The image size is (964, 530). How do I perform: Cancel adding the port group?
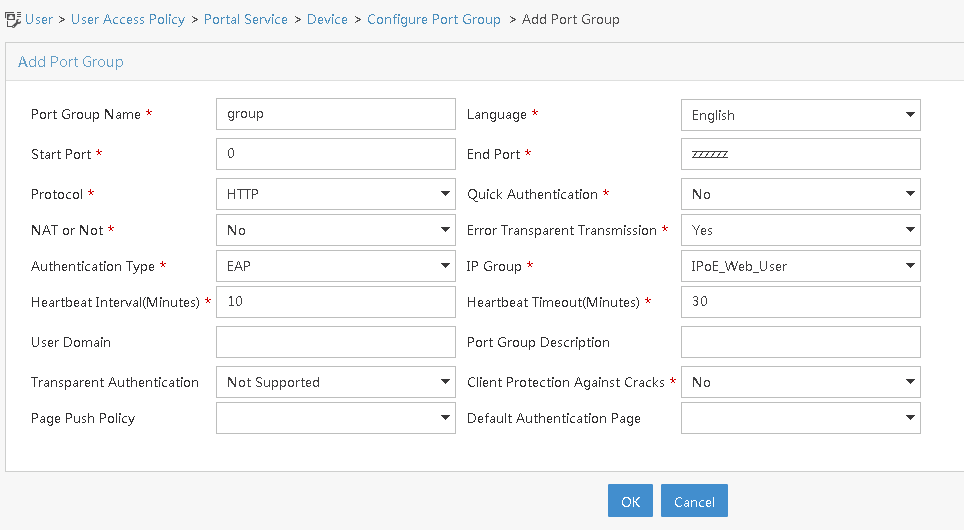[694, 500]
